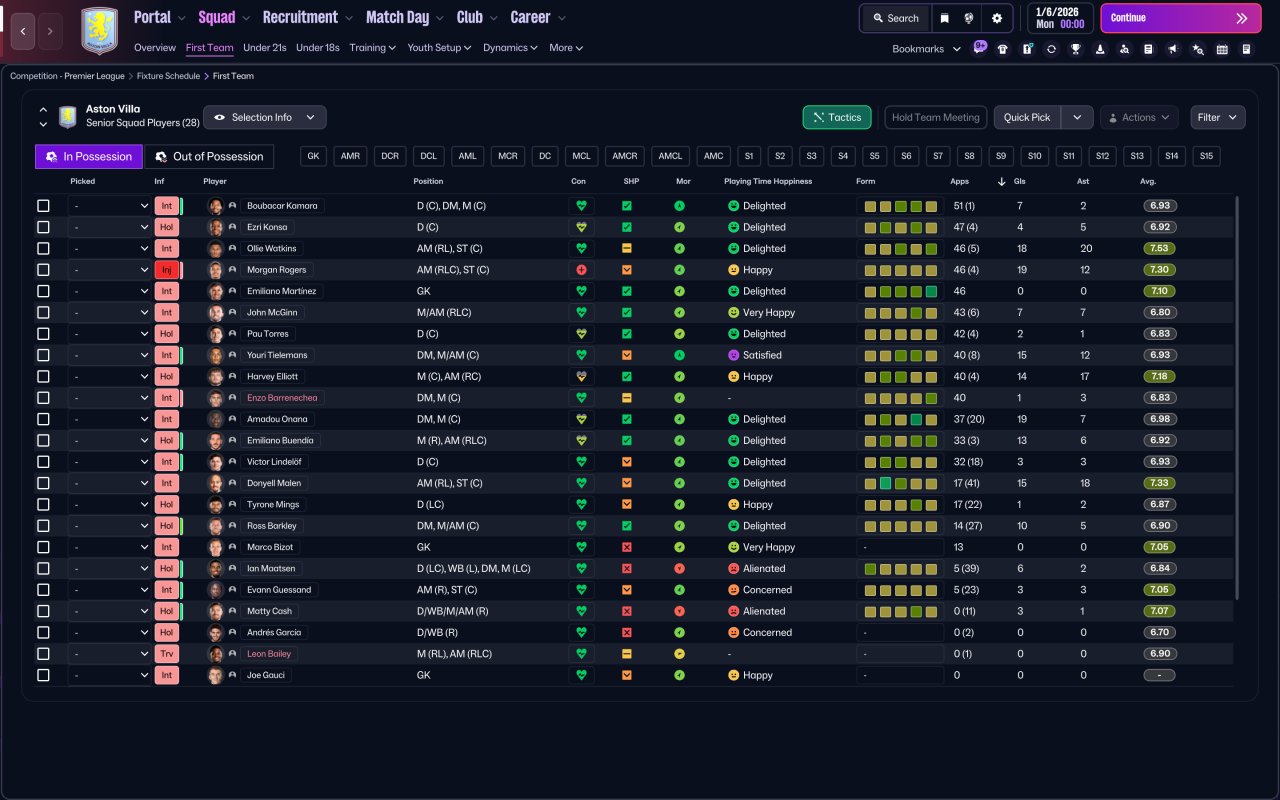This screenshot has width=1280, height=800.
Task: Tick the checkbox for Amadou Onana
Action: 43,419
